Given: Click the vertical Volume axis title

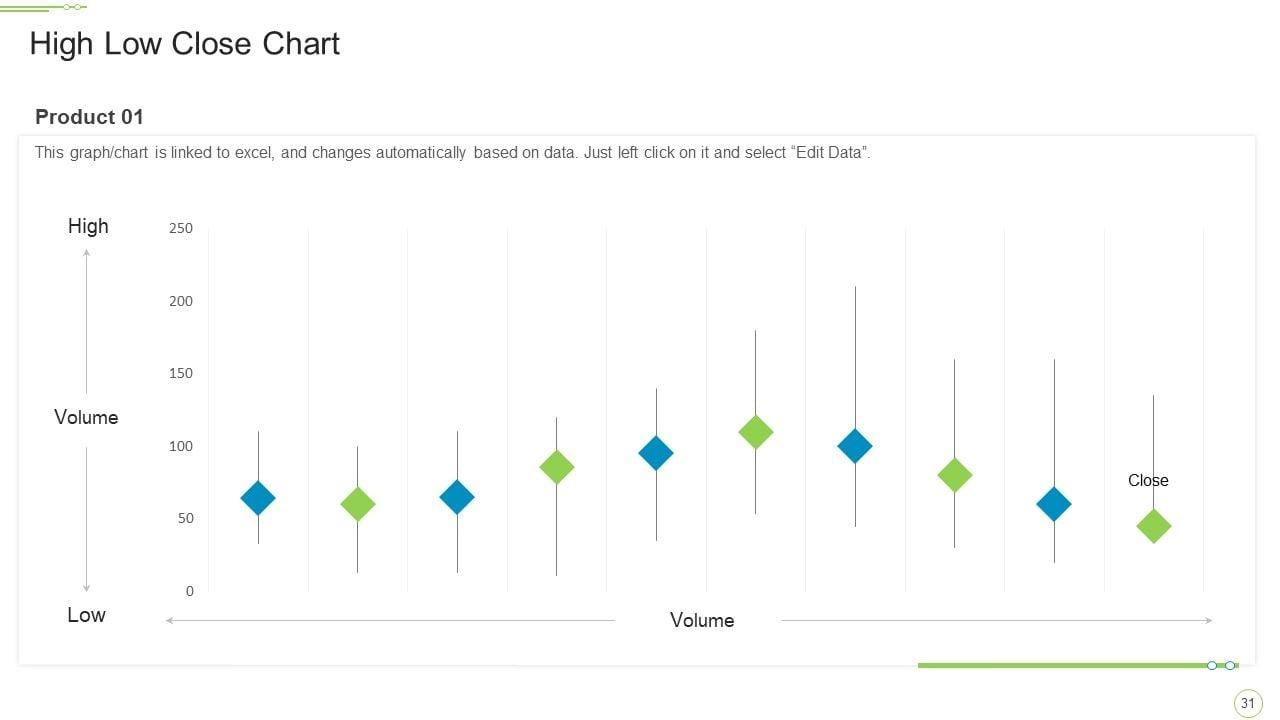Looking at the screenshot, I should pyautogui.click(x=86, y=418).
